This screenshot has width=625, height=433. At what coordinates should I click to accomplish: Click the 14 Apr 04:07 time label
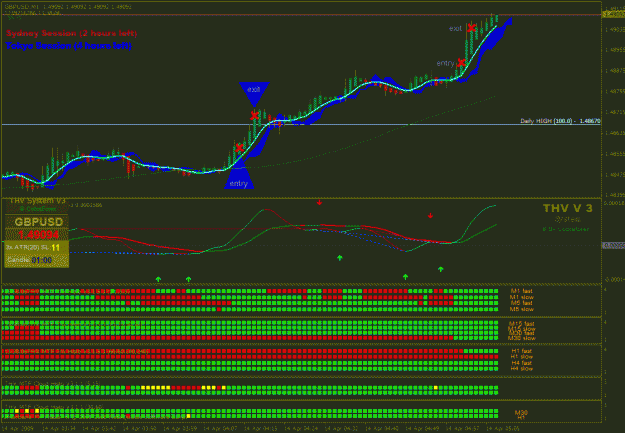[x=220, y=429]
